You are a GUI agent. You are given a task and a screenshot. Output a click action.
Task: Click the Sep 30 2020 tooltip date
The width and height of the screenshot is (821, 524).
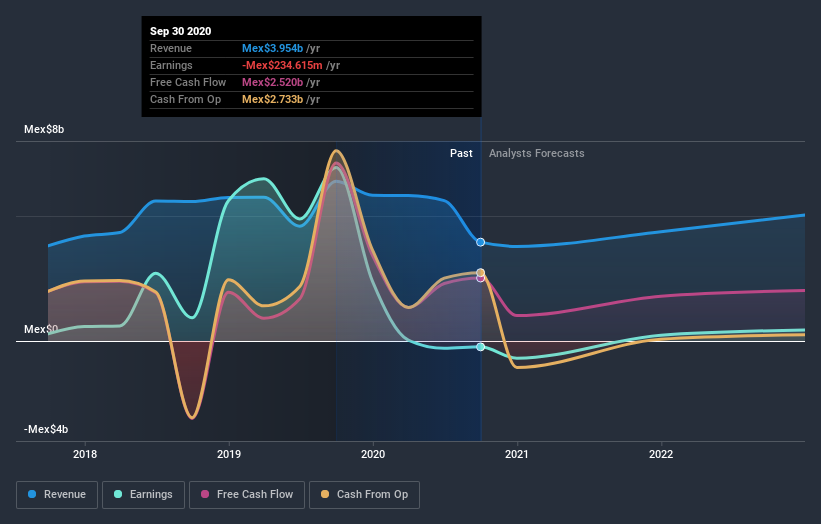click(181, 31)
